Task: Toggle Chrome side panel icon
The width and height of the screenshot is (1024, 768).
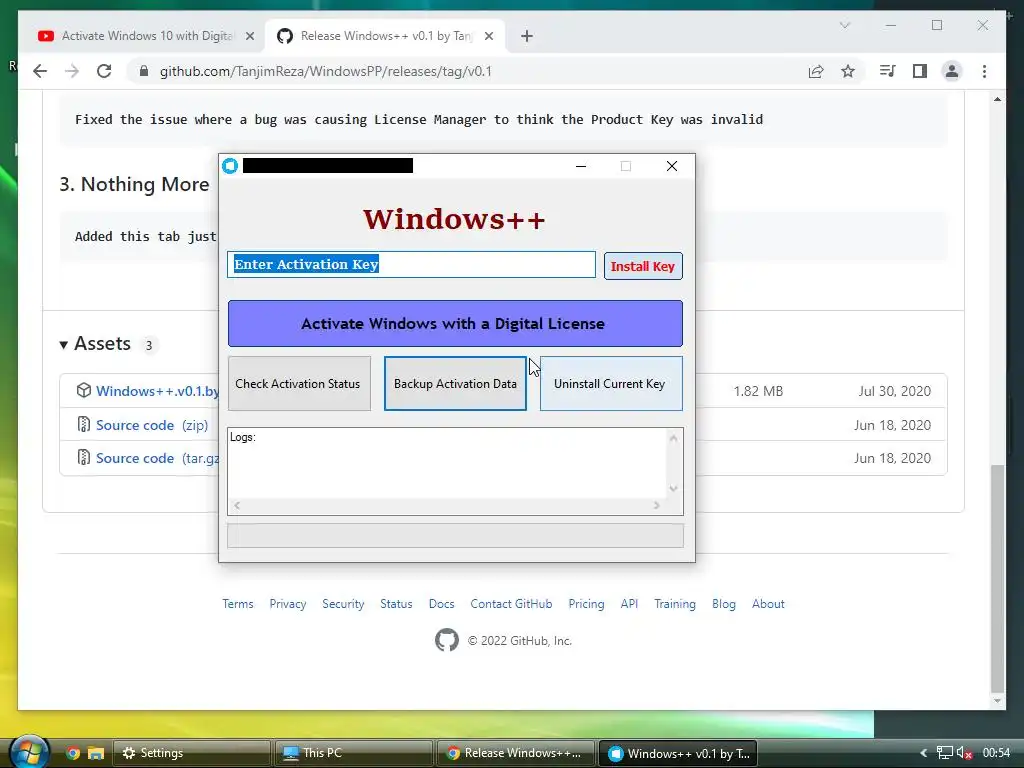Action: 920,71
